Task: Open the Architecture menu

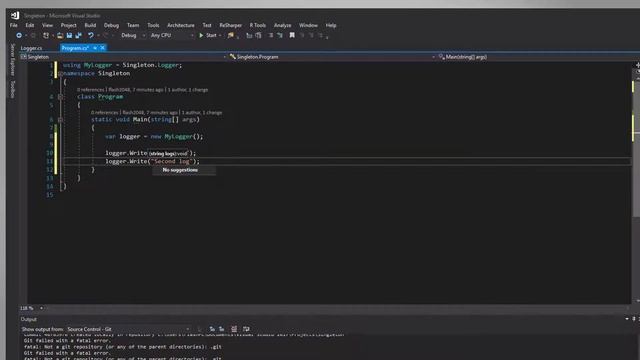Action: point(181,25)
